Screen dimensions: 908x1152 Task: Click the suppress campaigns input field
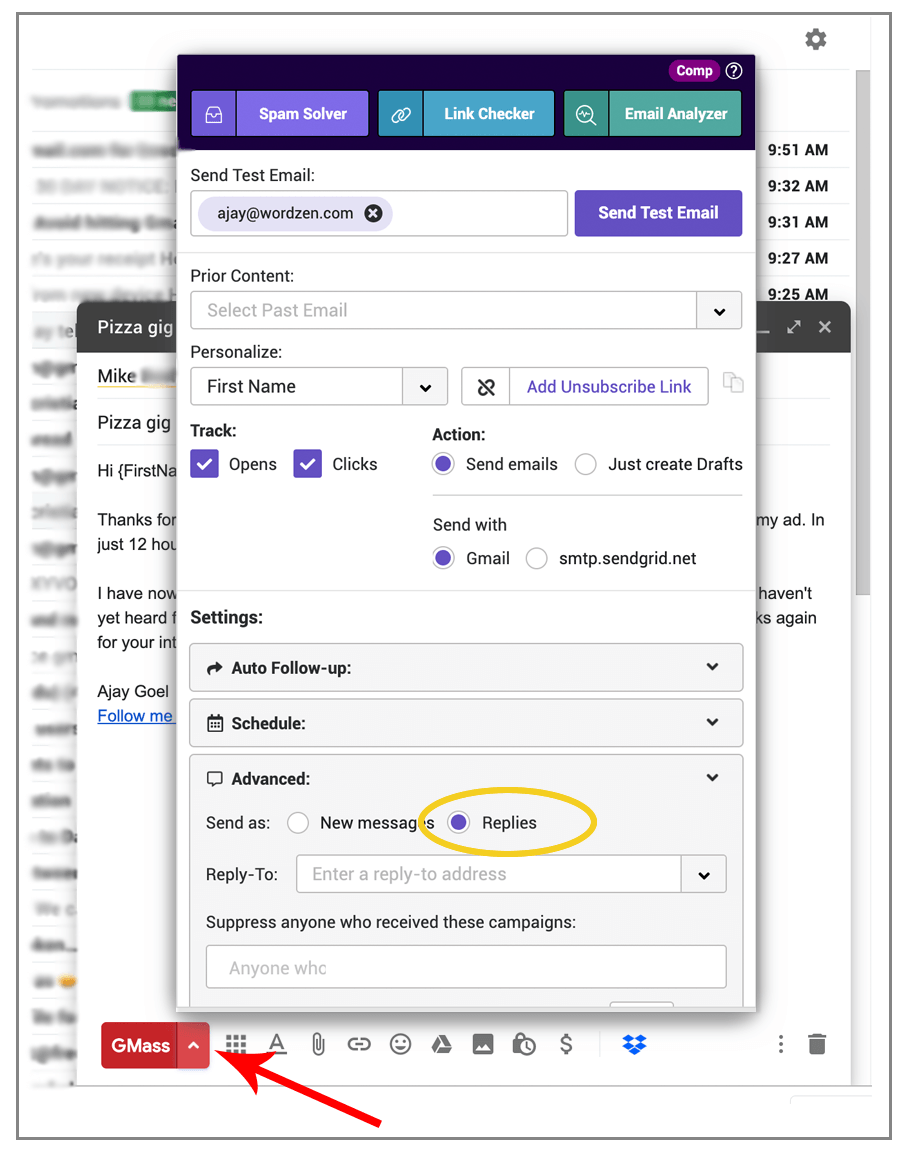pos(466,967)
